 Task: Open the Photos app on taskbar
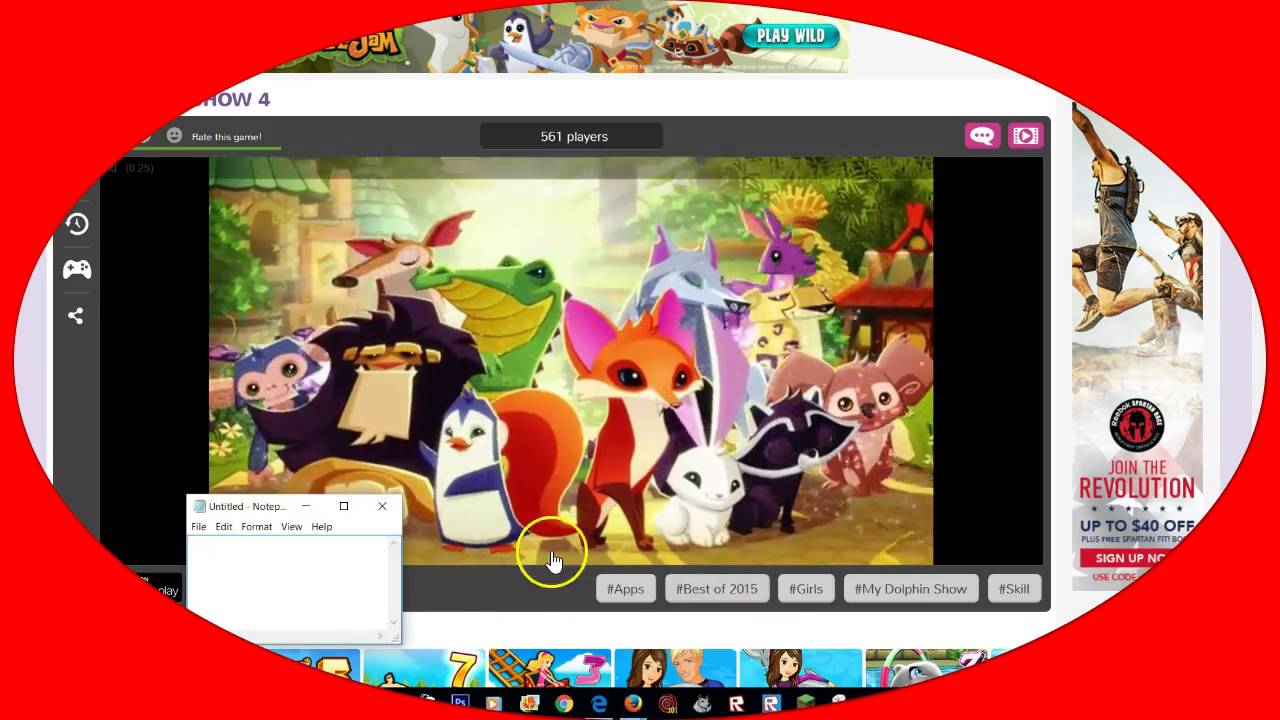tap(530, 703)
